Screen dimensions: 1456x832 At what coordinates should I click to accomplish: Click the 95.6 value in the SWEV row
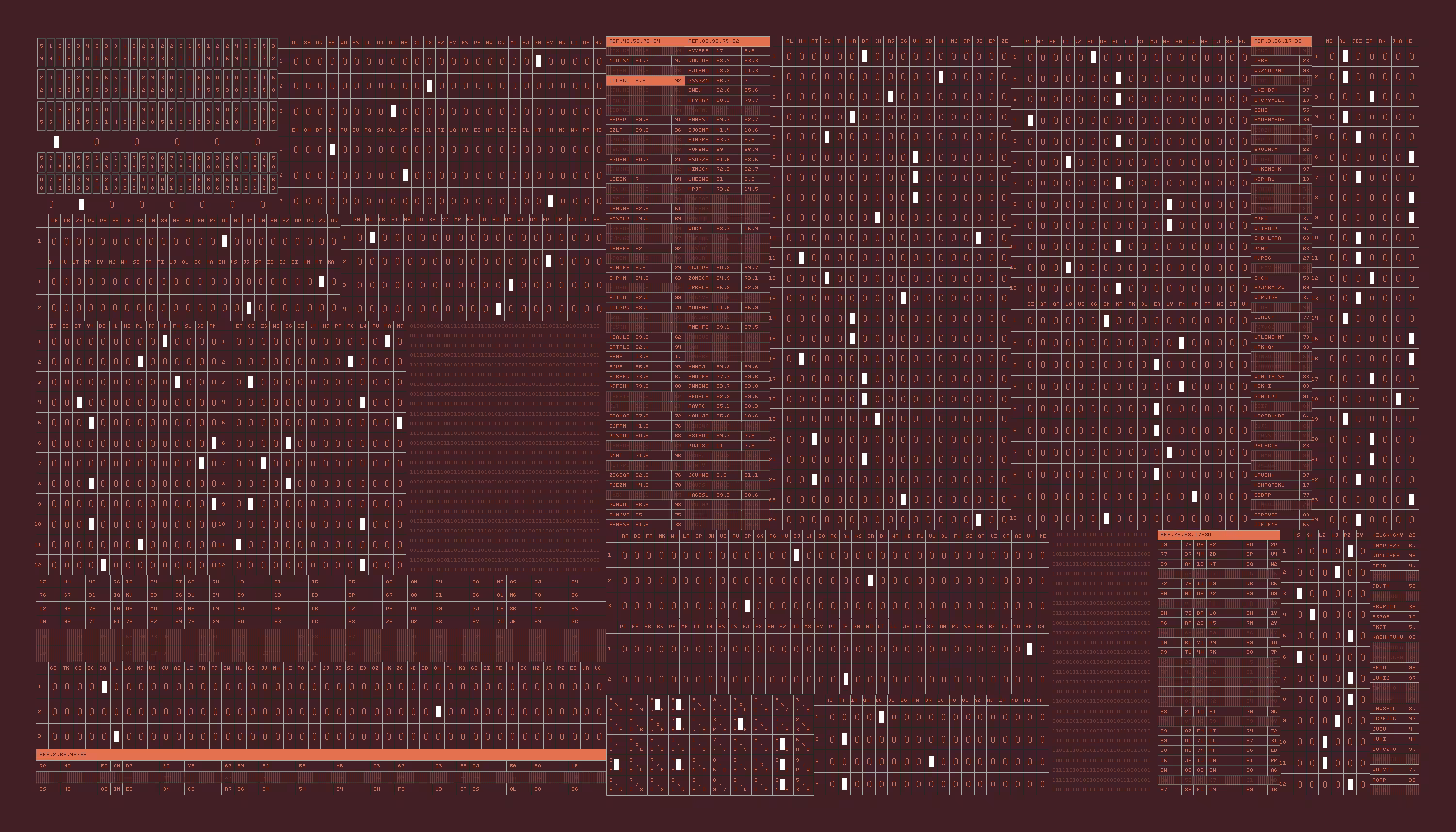751,90
